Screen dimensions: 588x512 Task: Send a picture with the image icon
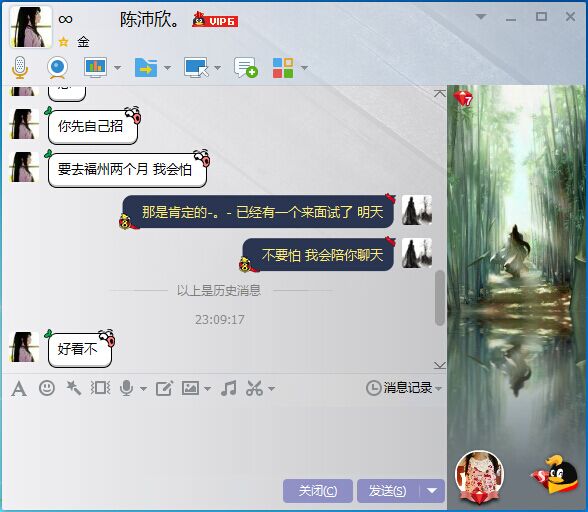pyautogui.click(x=190, y=388)
